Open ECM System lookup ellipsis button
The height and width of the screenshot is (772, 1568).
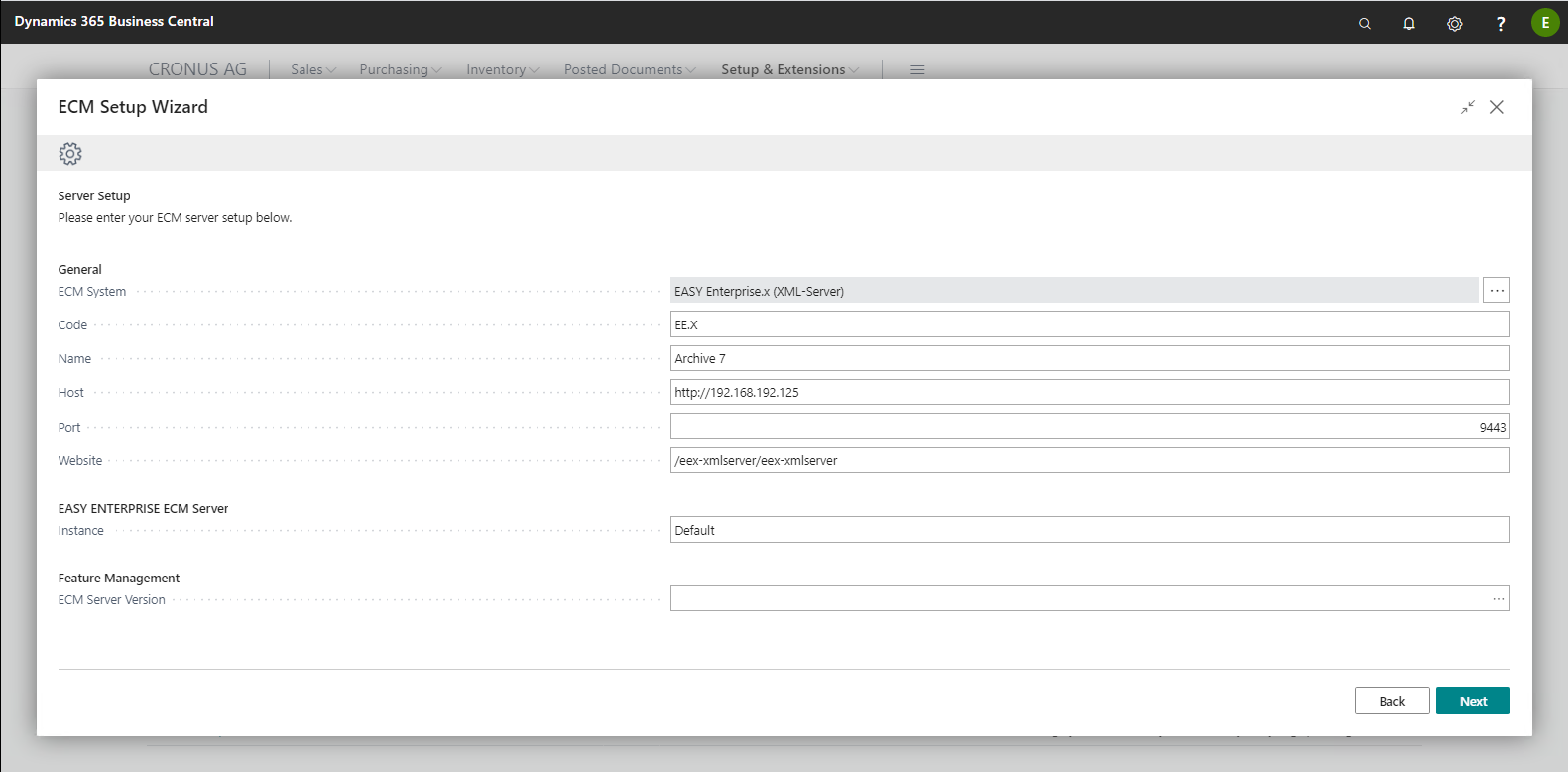(1497, 291)
